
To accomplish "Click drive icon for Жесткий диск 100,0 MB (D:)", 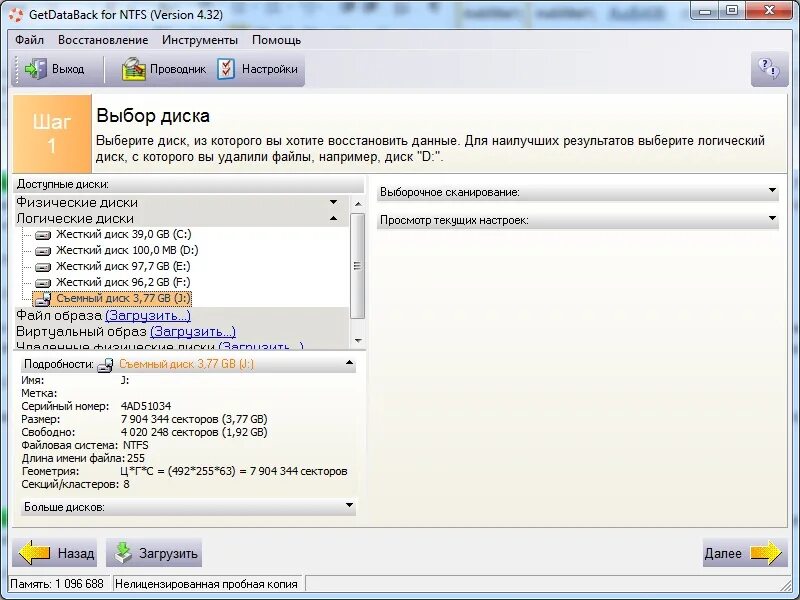I will [x=43, y=251].
